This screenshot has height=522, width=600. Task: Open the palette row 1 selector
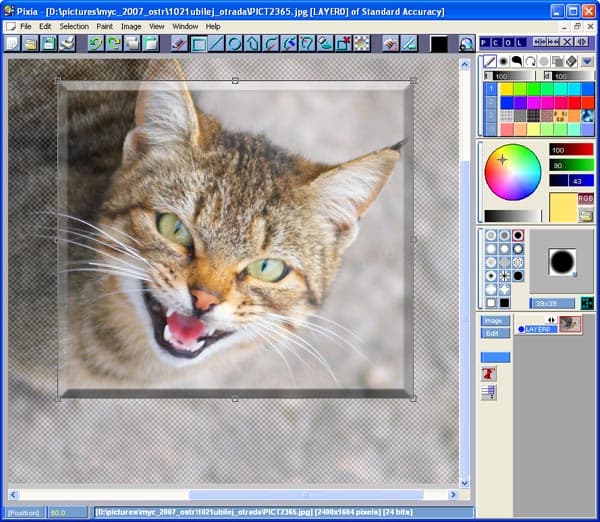490,89
